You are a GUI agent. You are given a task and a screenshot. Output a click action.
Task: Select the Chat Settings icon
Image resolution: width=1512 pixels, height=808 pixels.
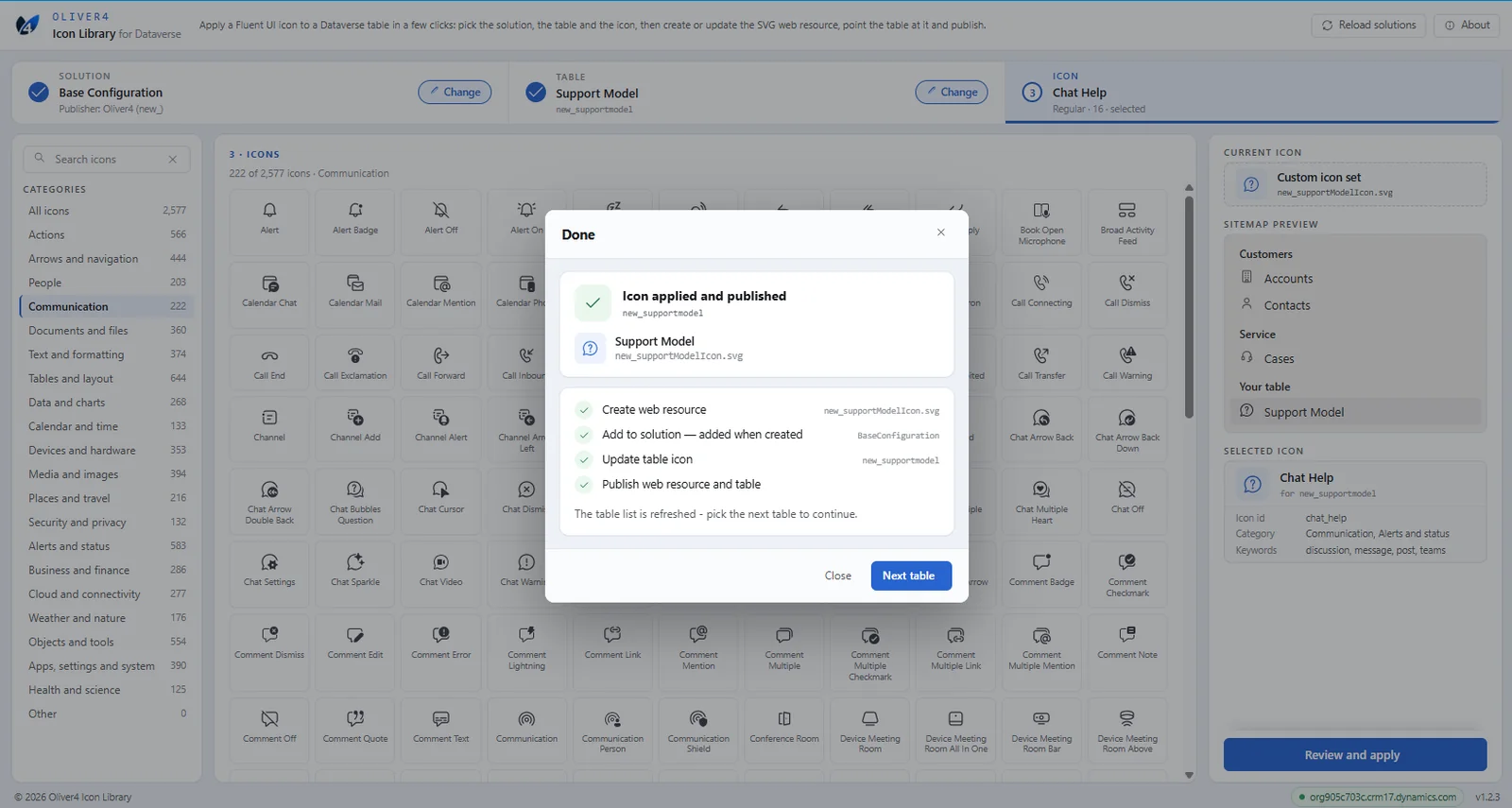point(269,574)
